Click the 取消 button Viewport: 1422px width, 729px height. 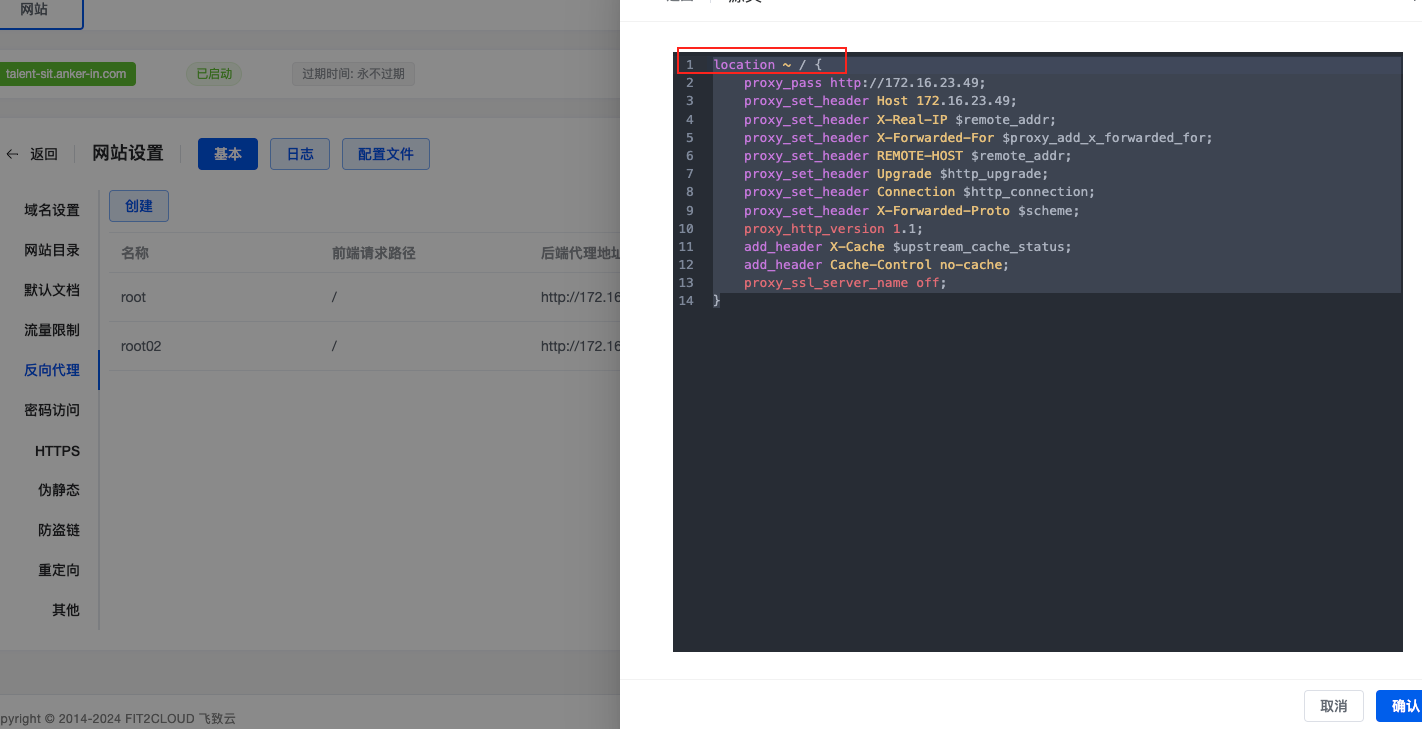coord(1333,706)
